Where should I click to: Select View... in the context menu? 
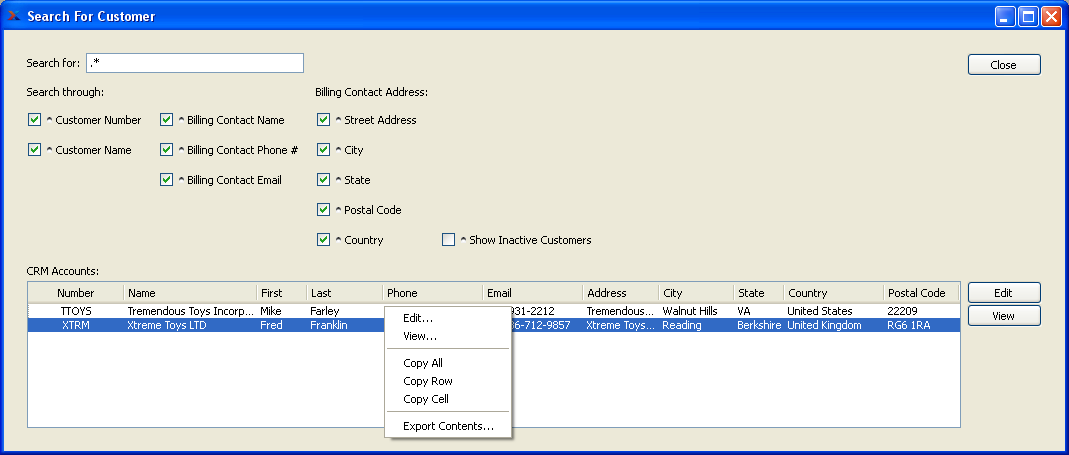(420, 336)
